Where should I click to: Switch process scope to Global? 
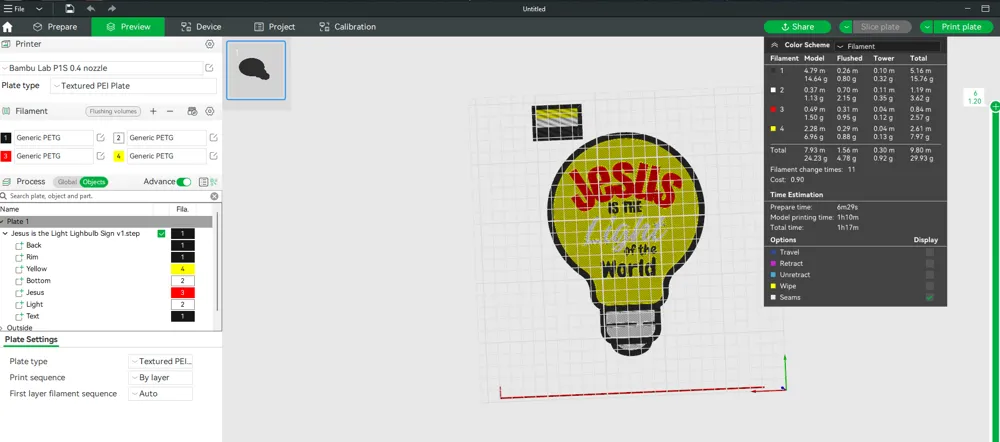pos(67,182)
